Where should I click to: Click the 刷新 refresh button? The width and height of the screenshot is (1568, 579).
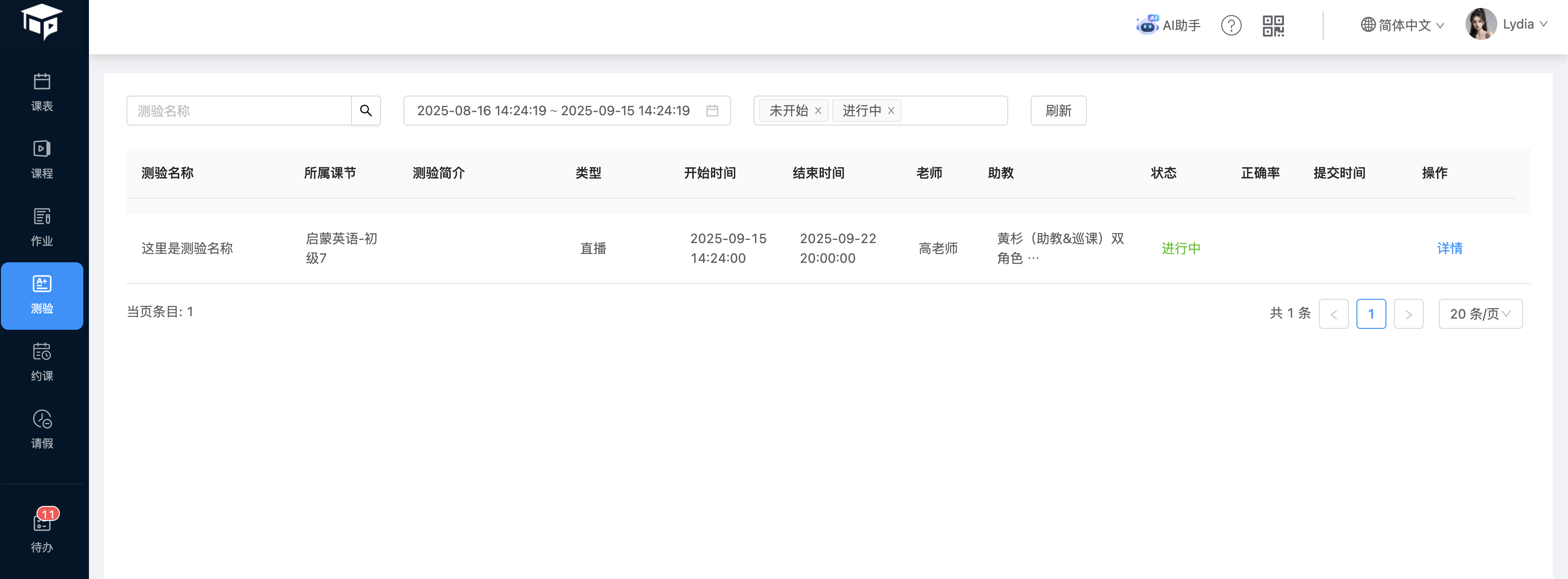pos(1058,110)
